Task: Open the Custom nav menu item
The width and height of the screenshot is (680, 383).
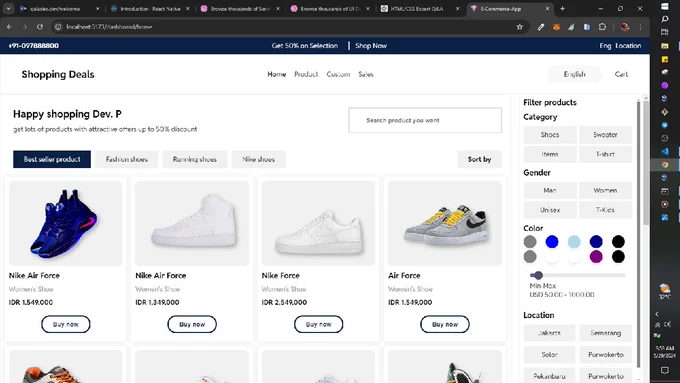Action: click(338, 74)
